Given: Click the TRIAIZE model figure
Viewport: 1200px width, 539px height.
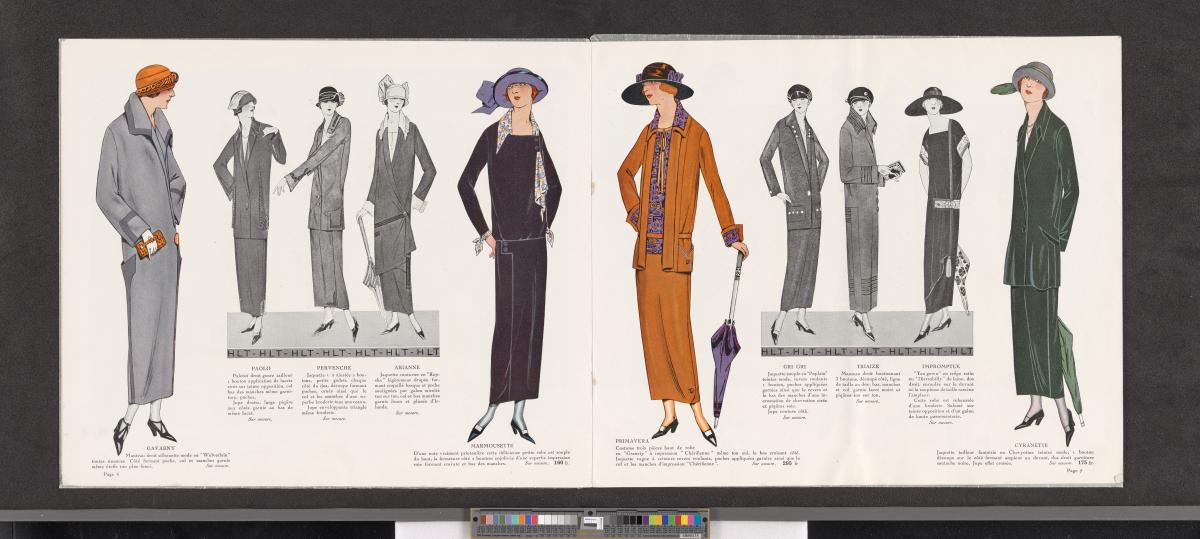Looking at the screenshot, I should coord(858,210).
